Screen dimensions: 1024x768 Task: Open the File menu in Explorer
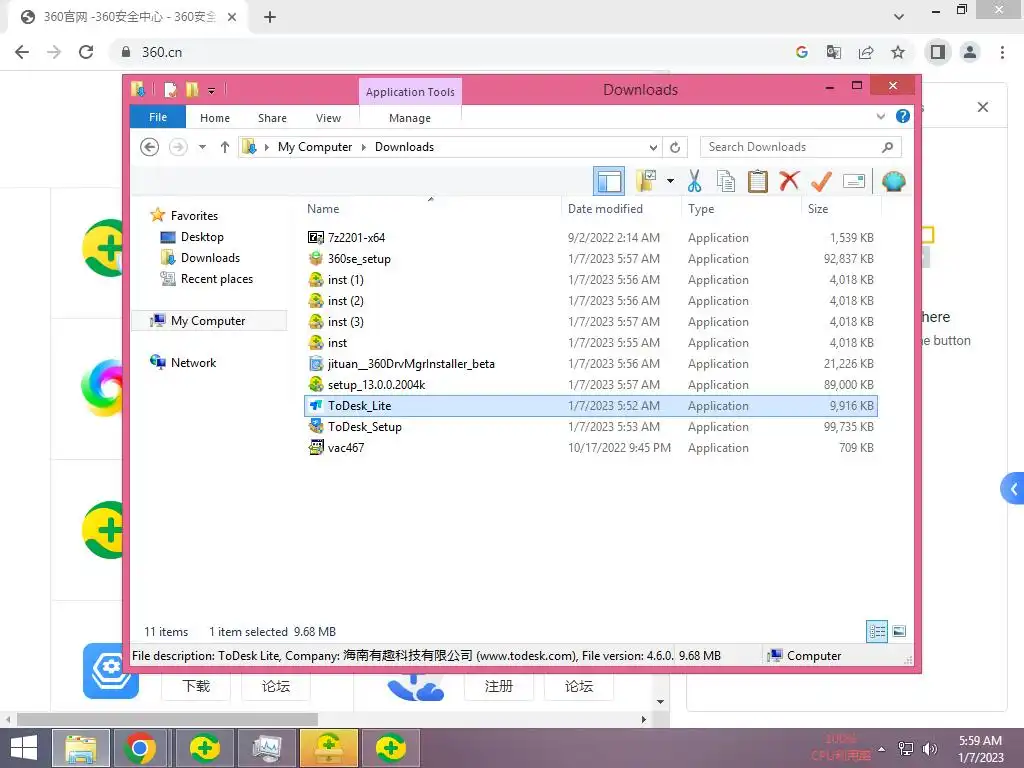tap(158, 117)
